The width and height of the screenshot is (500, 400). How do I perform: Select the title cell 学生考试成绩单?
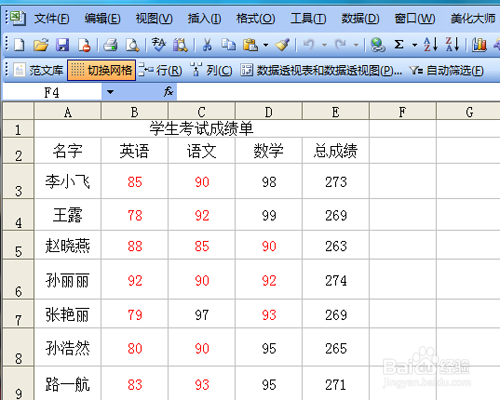pyautogui.click(x=201, y=129)
